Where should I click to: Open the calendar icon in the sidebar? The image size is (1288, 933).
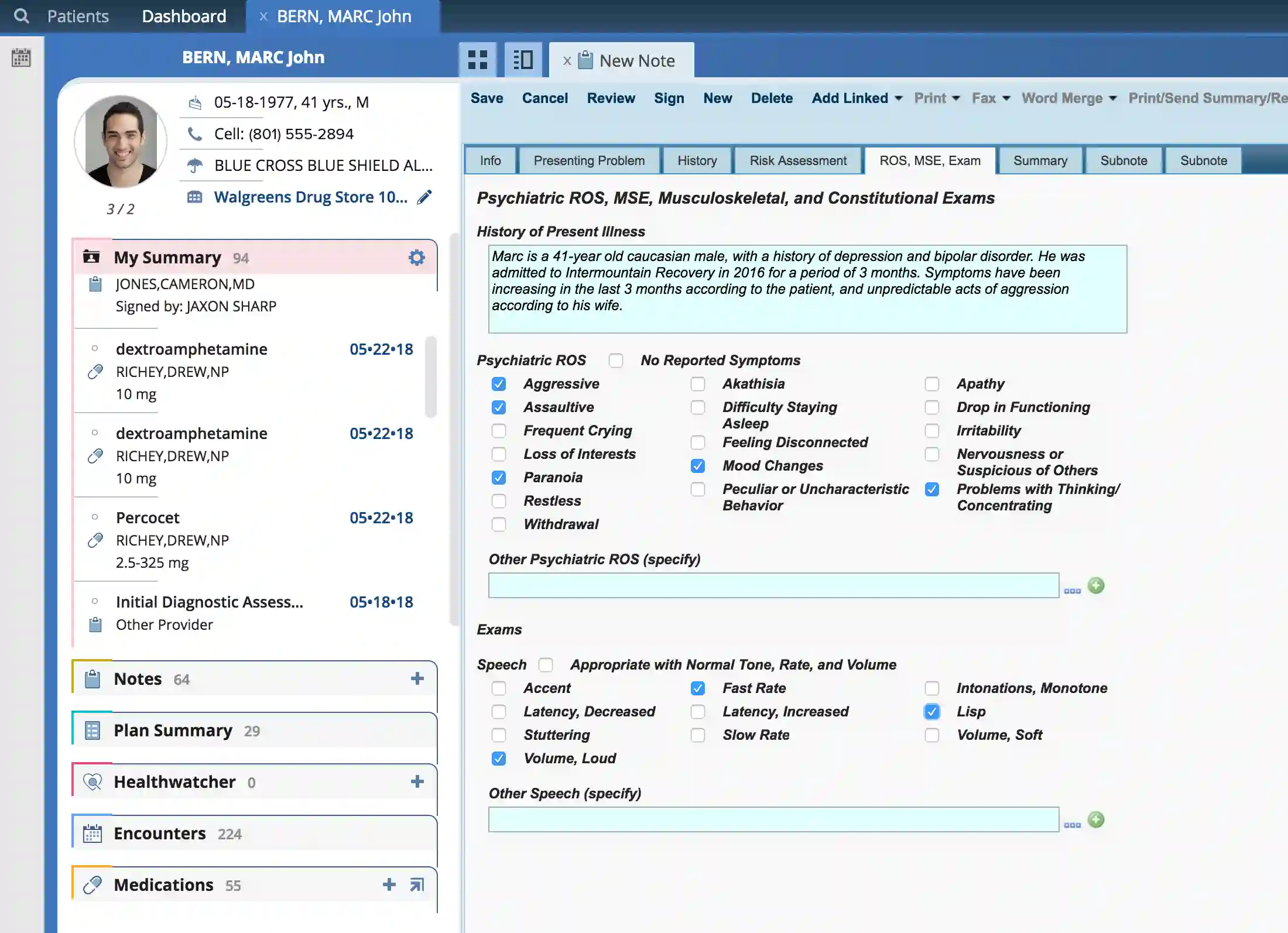point(21,57)
